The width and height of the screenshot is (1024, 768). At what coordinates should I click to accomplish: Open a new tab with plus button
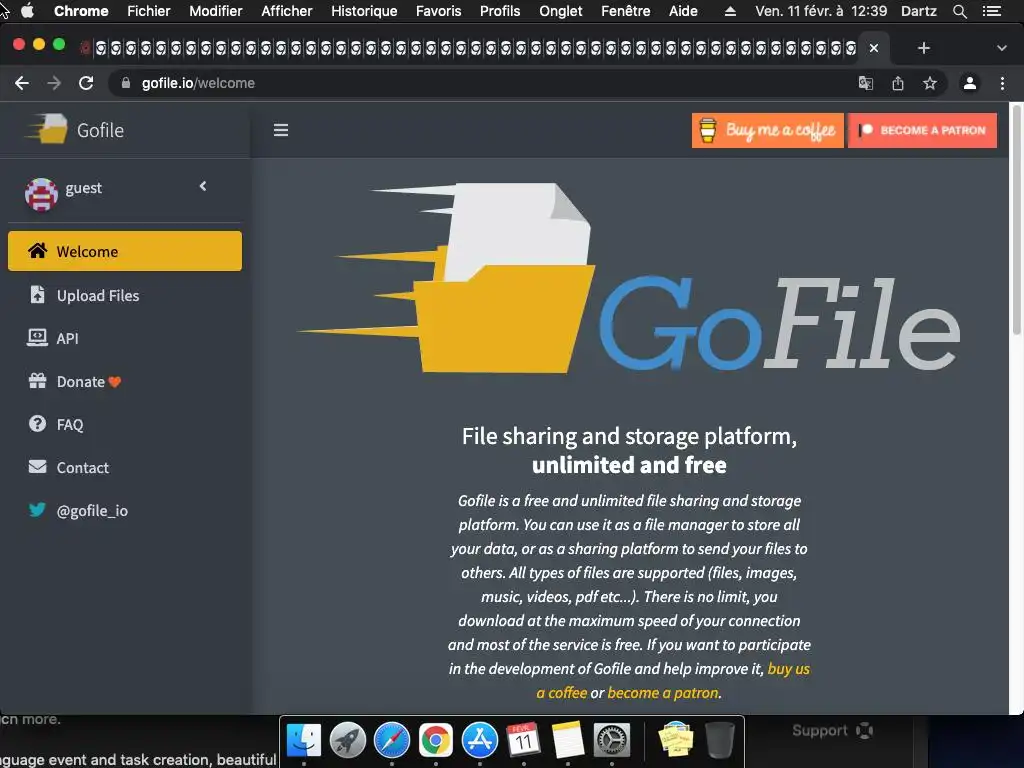tap(923, 48)
